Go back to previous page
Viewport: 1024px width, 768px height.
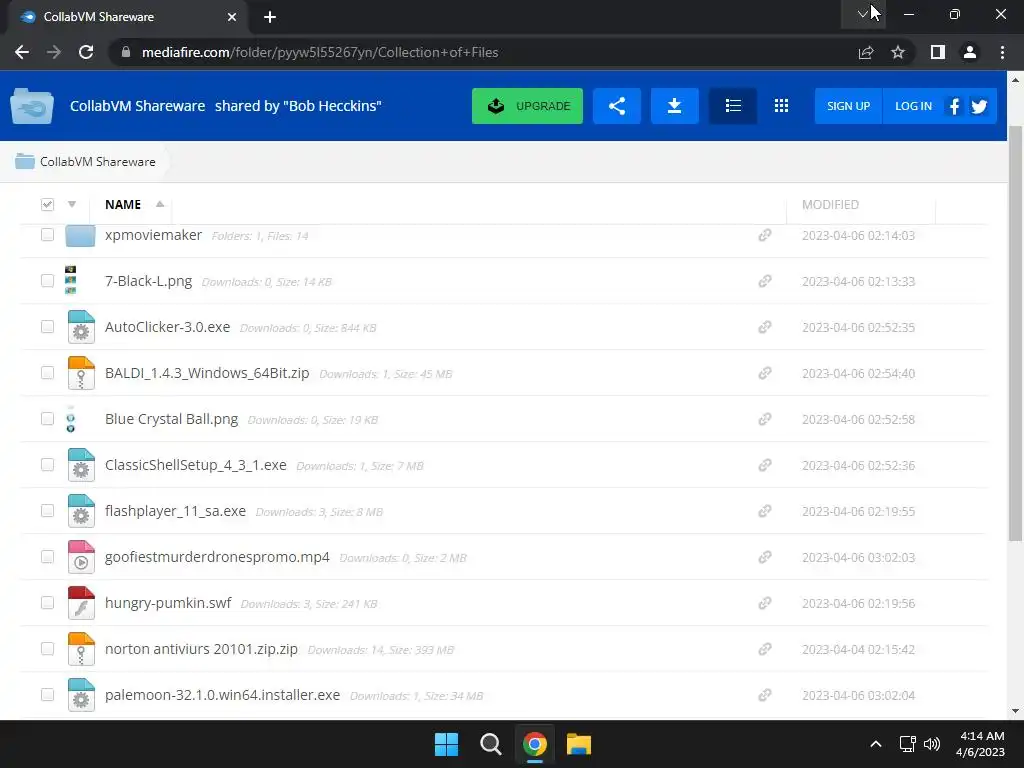[x=22, y=52]
